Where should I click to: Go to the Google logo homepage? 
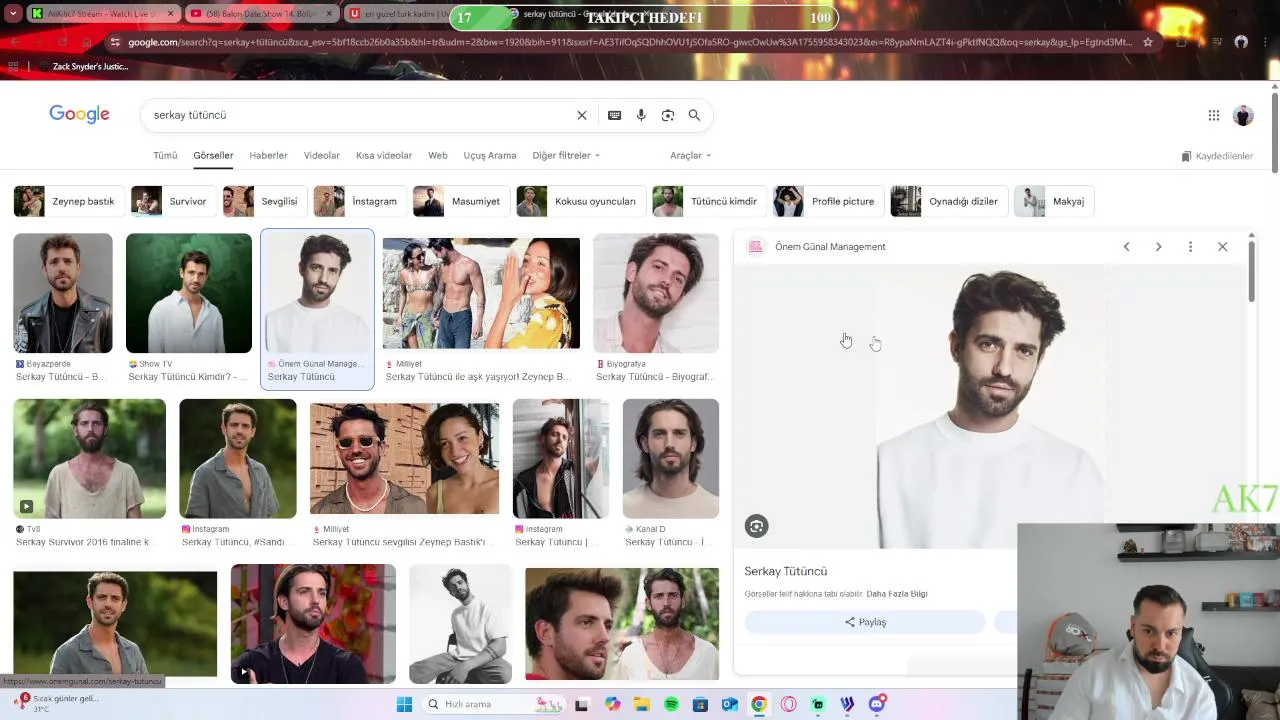click(79, 114)
